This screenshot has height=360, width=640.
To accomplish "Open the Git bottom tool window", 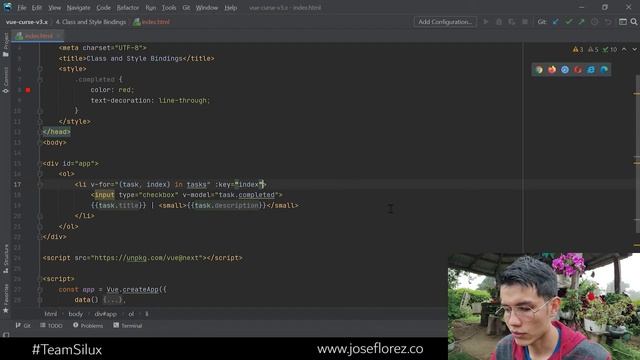I will tap(23, 326).
